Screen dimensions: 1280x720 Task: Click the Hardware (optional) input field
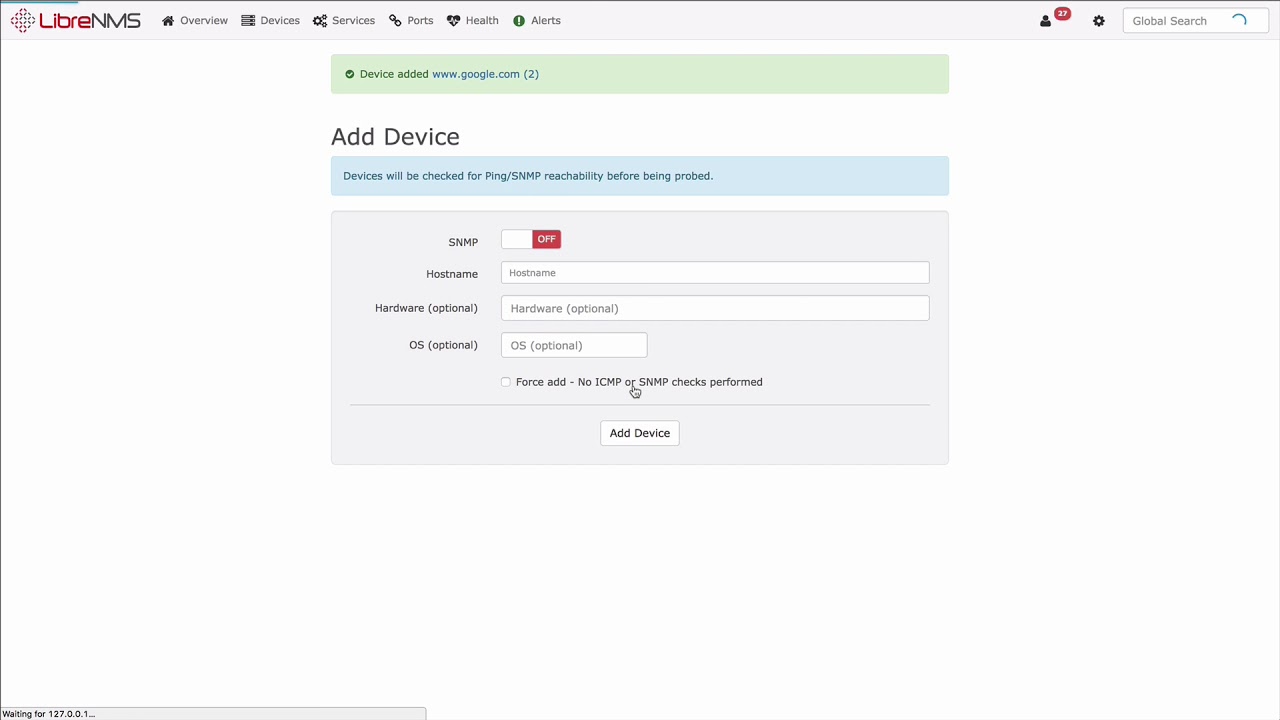pyautogui.click(x=715, y=308)
